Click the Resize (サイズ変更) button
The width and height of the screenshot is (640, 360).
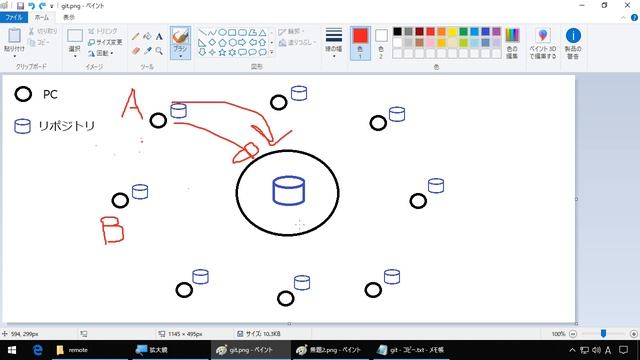pyautogui.click(x=105, y=42)
